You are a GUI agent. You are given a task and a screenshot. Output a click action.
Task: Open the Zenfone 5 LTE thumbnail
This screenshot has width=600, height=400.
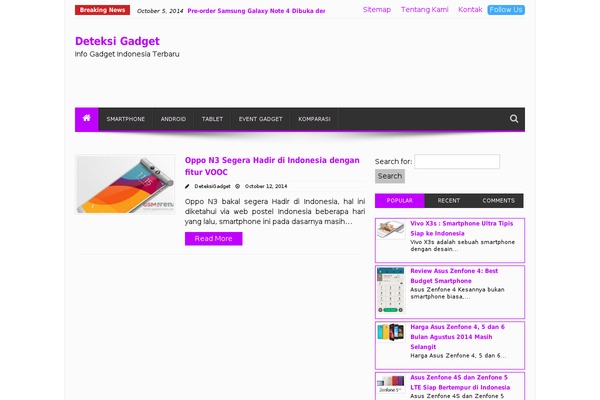tap(391, 384)
